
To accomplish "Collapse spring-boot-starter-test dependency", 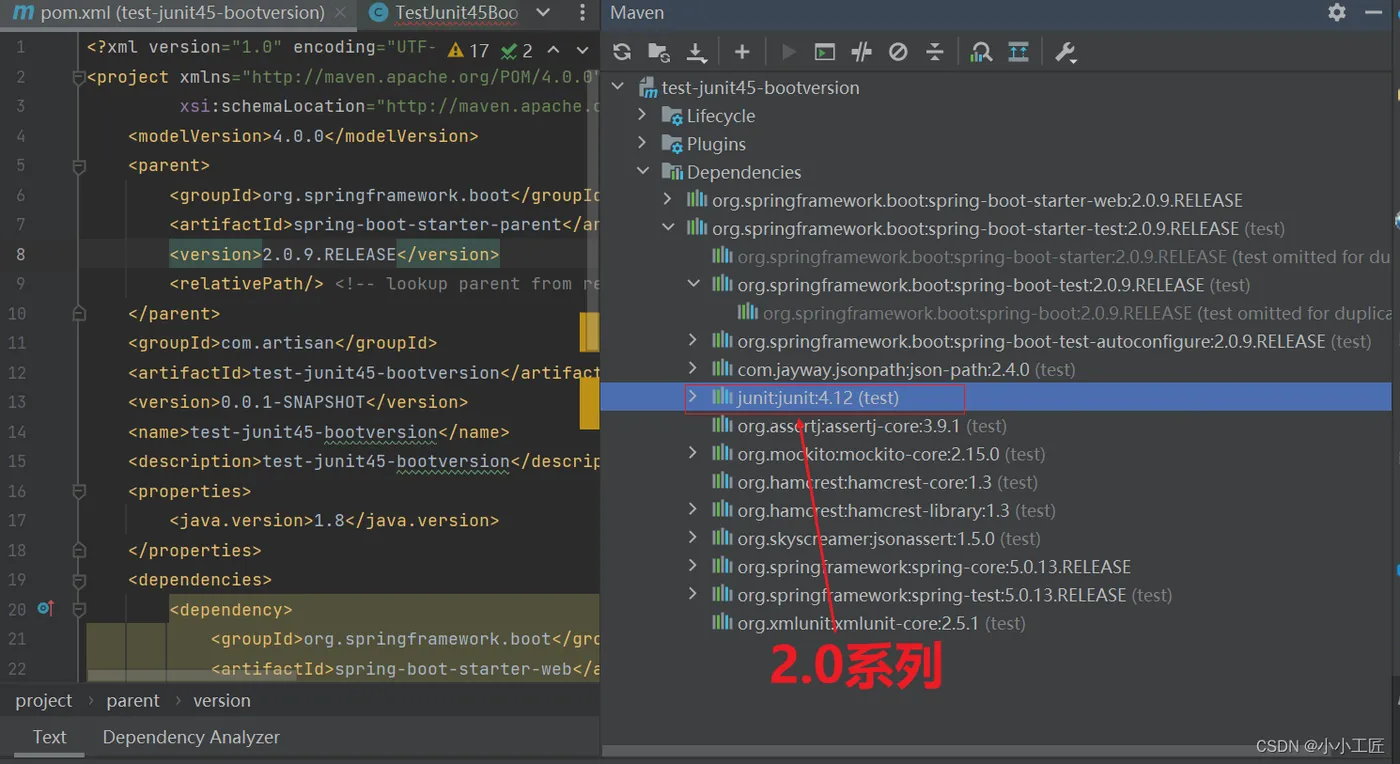I will pos(668,228).
